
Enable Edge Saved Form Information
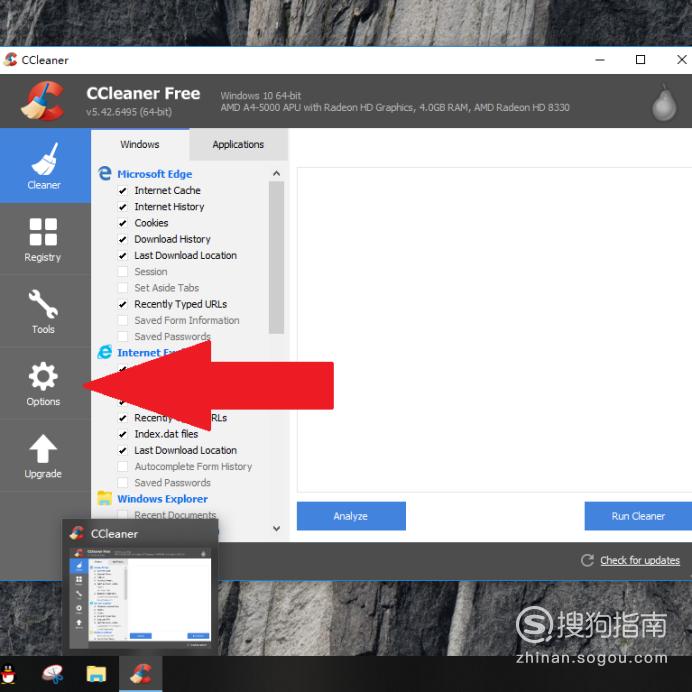tap(123, 320)
